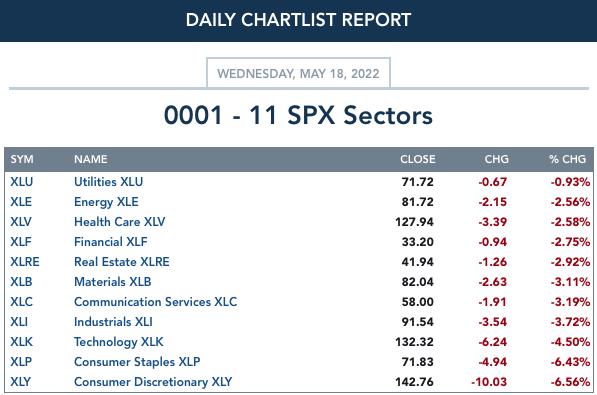Image resolution: width=597 pixels, height=395 pixels.
Task: Click Financial XLF name link
Action: 110,242
